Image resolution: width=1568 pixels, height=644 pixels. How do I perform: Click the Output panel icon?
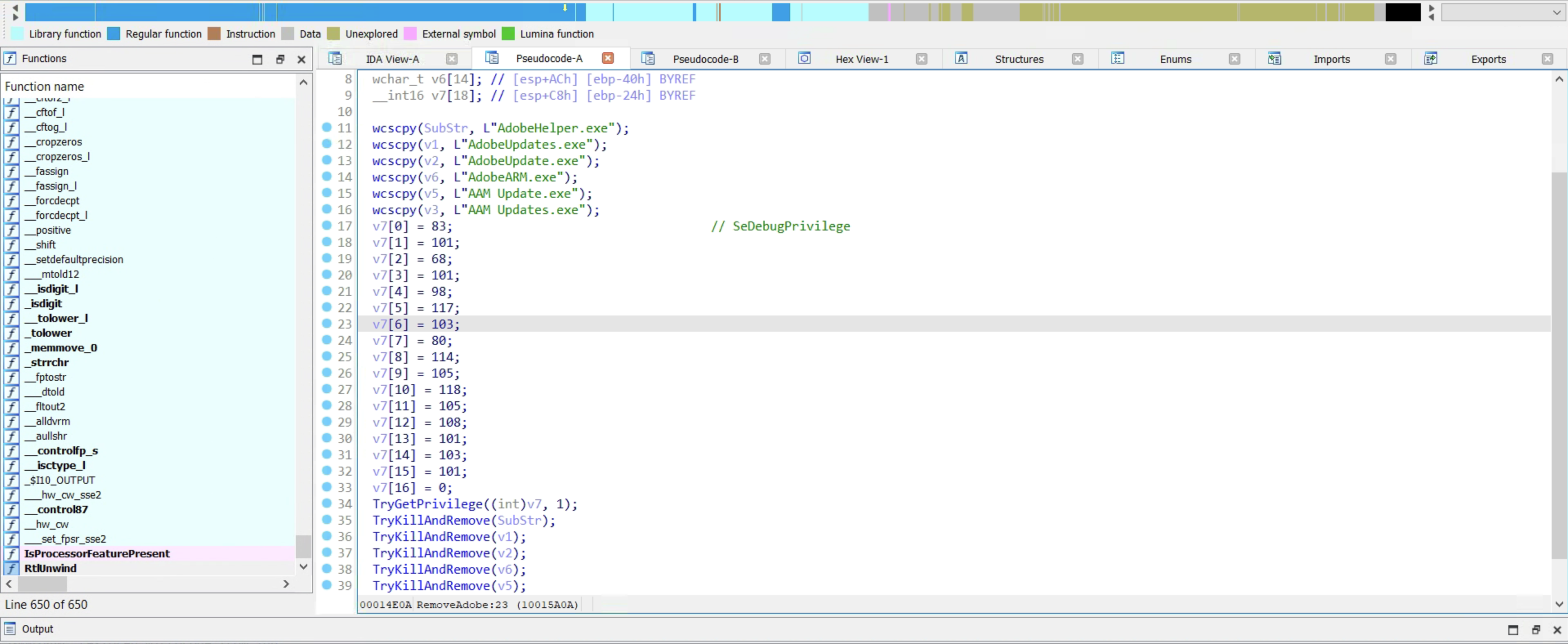click(10, 629)
